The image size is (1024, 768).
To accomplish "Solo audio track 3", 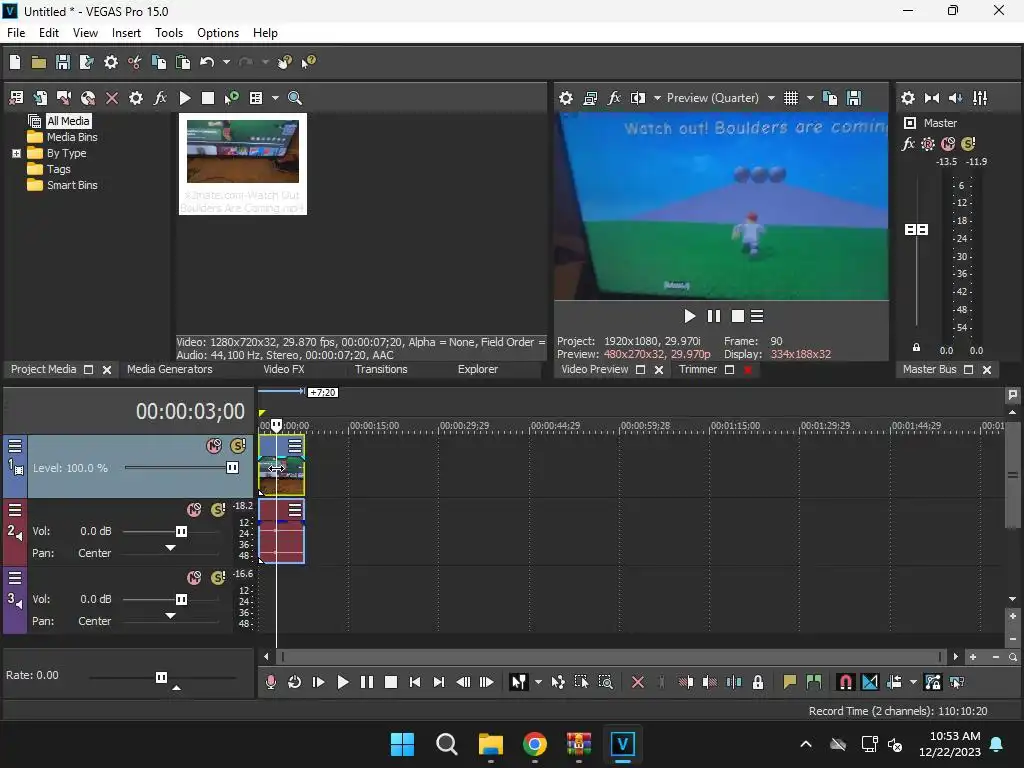I will pos(218,578).
